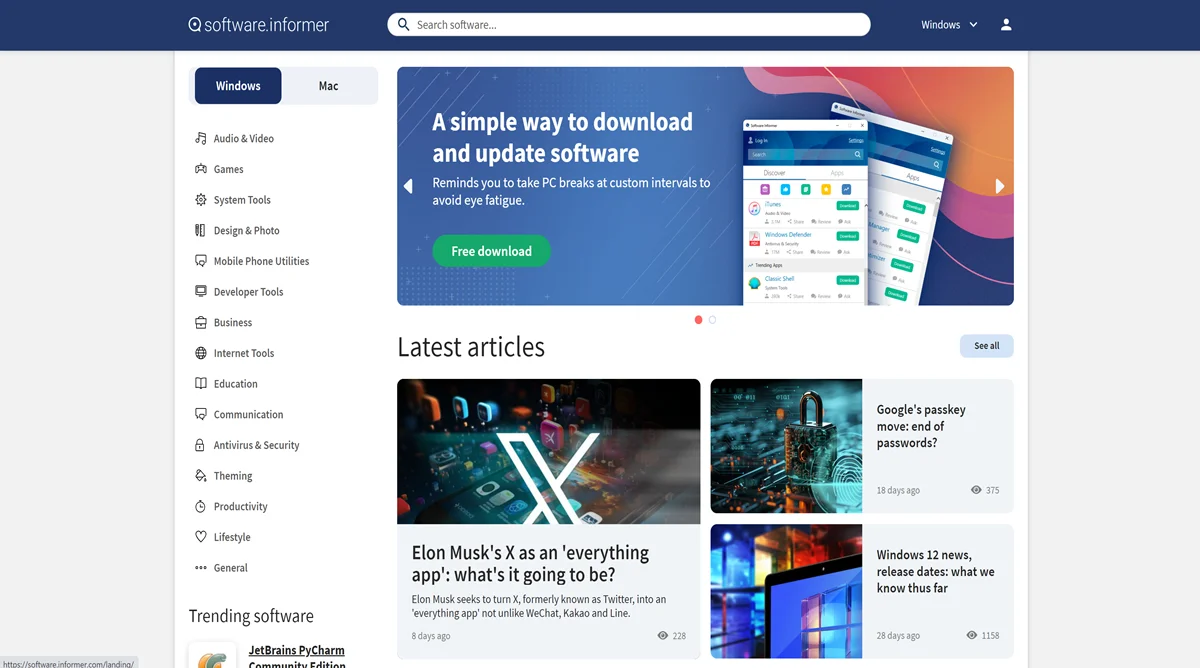Click the Software Informer logo icon
The width and height of the screenshot is (1200, 668).
(x=195, y=25)
